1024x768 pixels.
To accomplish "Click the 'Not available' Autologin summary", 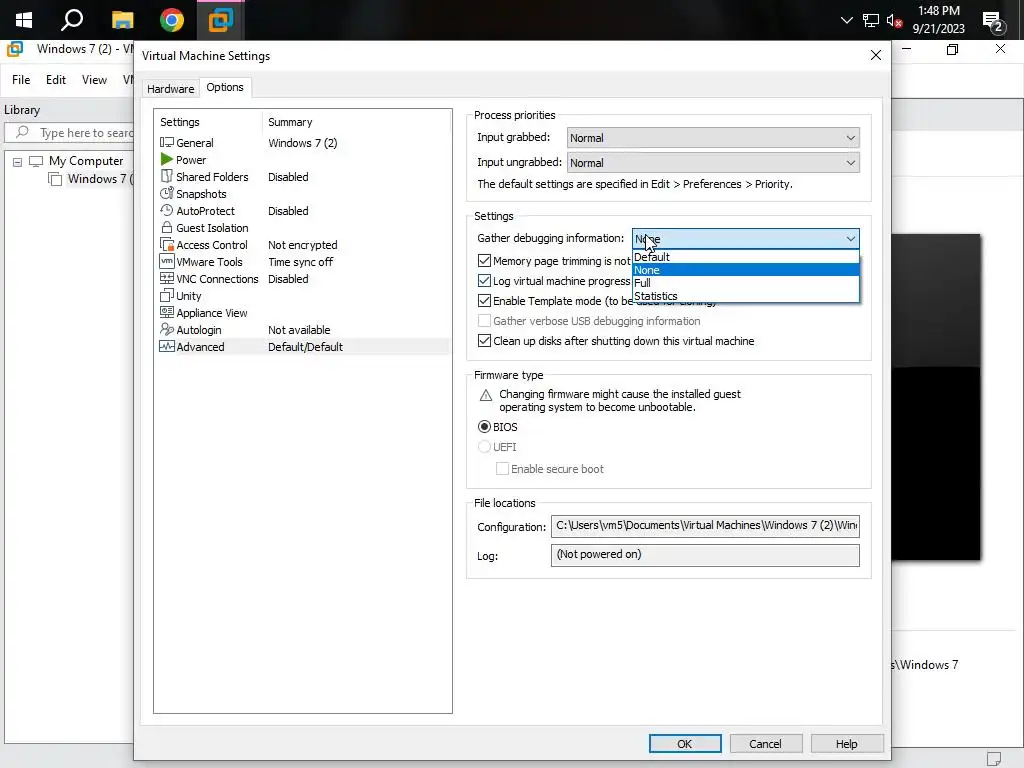I will coord(299,330).
